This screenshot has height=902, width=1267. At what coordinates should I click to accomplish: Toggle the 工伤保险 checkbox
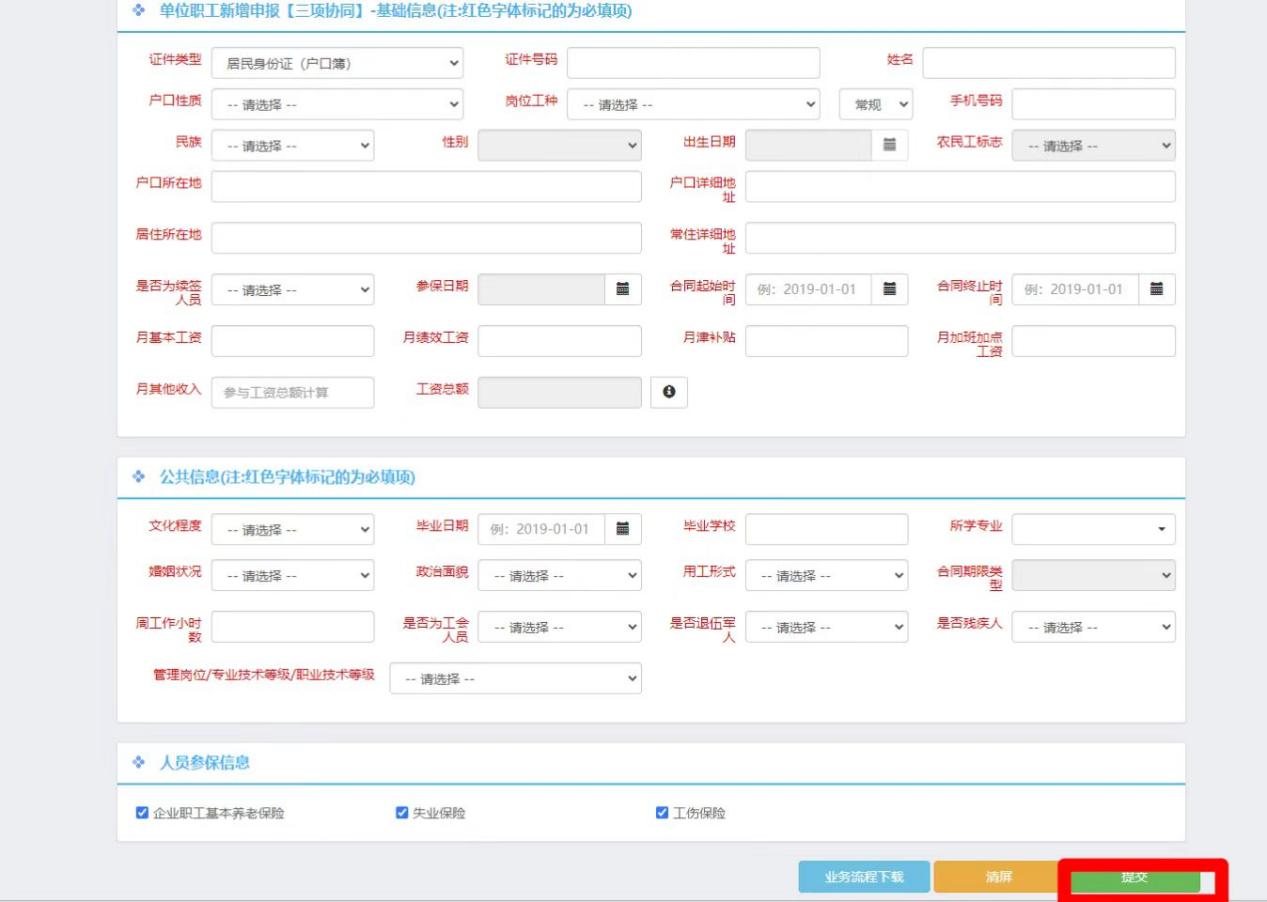click(x=662, y=813)
